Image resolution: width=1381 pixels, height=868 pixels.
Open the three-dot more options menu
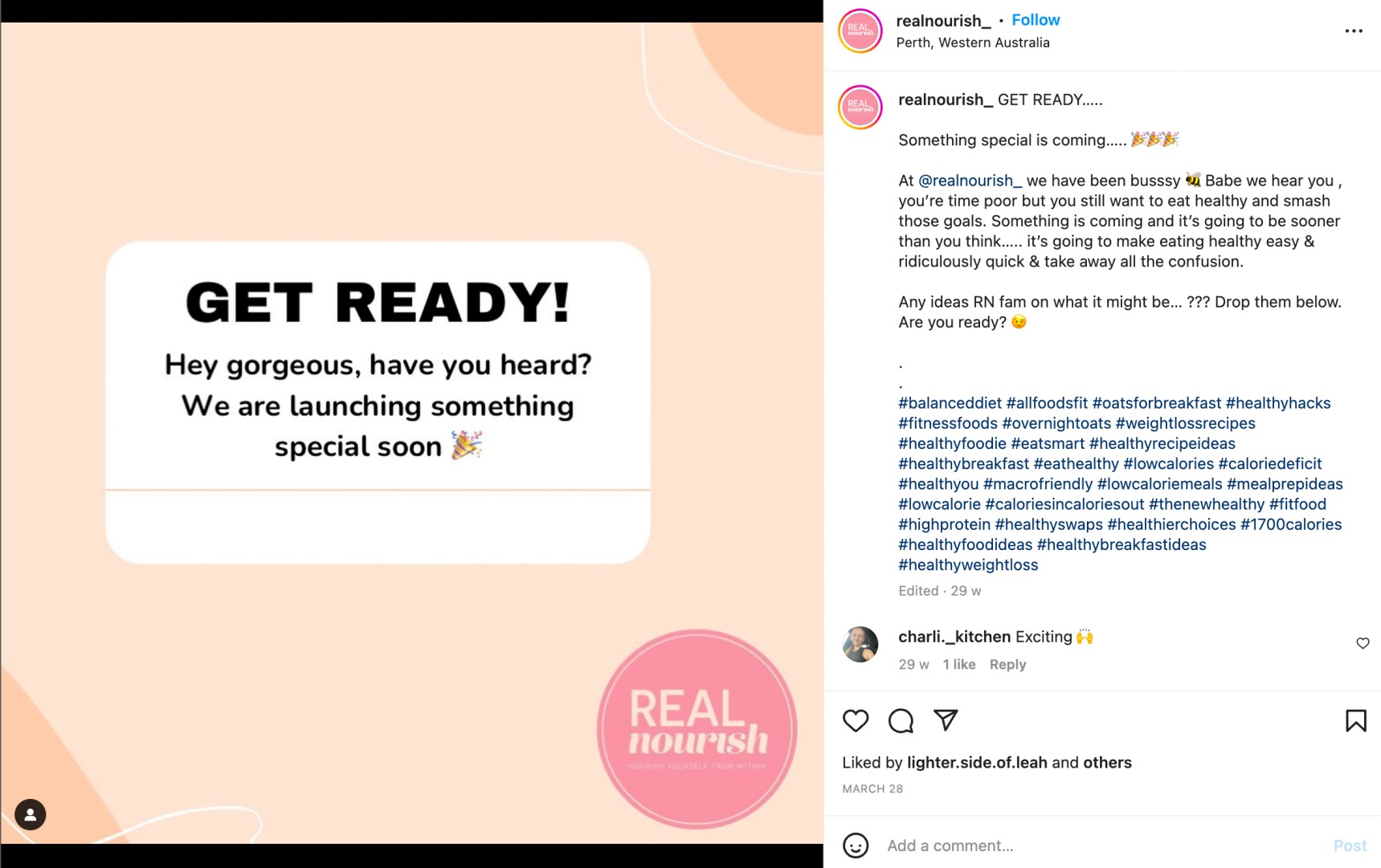(x=1354, y=31)
